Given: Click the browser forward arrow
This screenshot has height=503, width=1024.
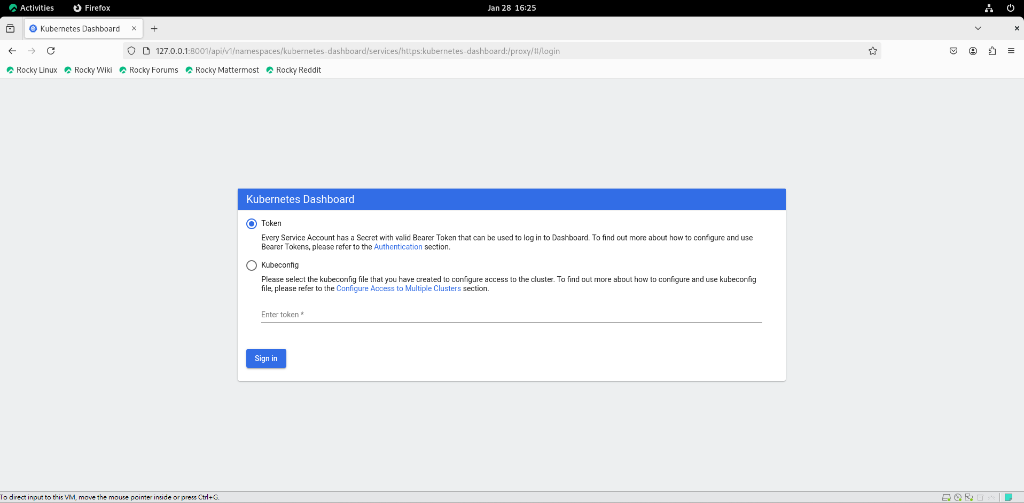Looking at the screenshot, I should 31,51.
